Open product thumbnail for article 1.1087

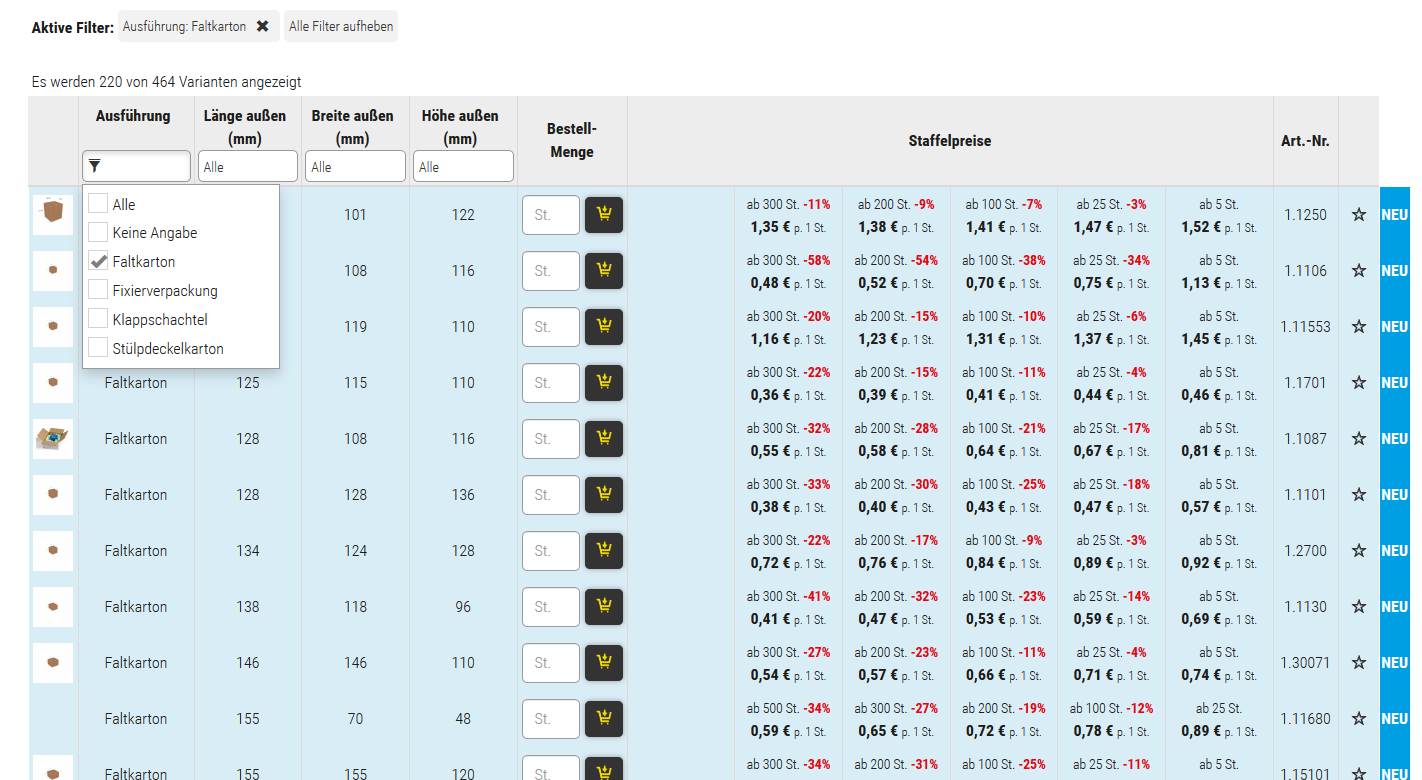[x=53, y=439]
